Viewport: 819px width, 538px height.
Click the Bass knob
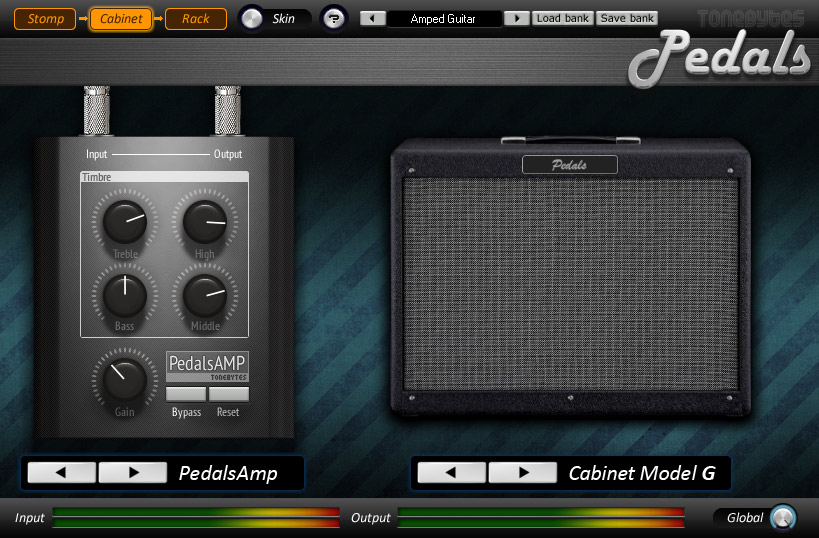125,294
